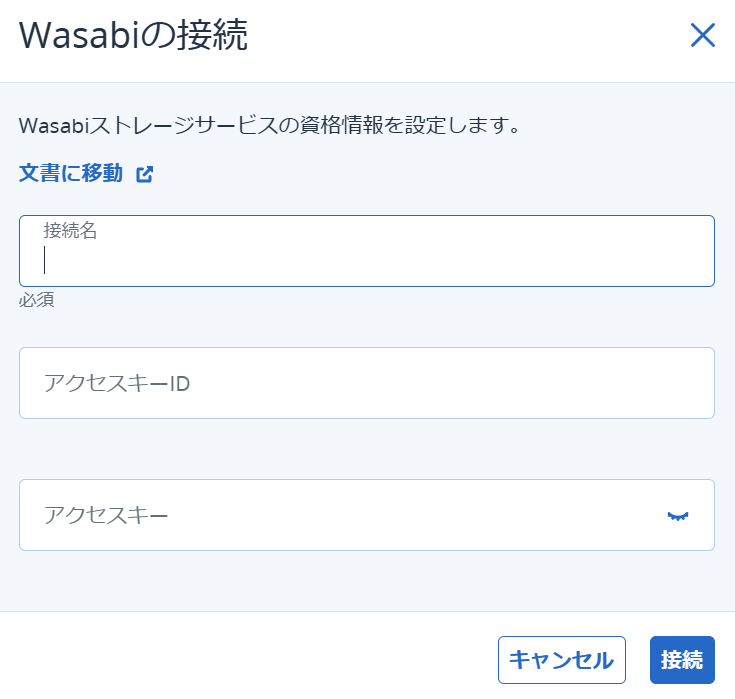Click the blue 接続 button
The image size is (735, 699).
682,660
